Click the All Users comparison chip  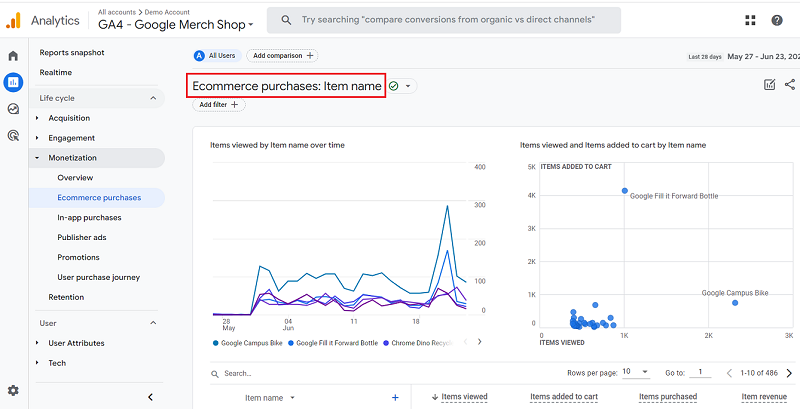[x=217, y=56]
